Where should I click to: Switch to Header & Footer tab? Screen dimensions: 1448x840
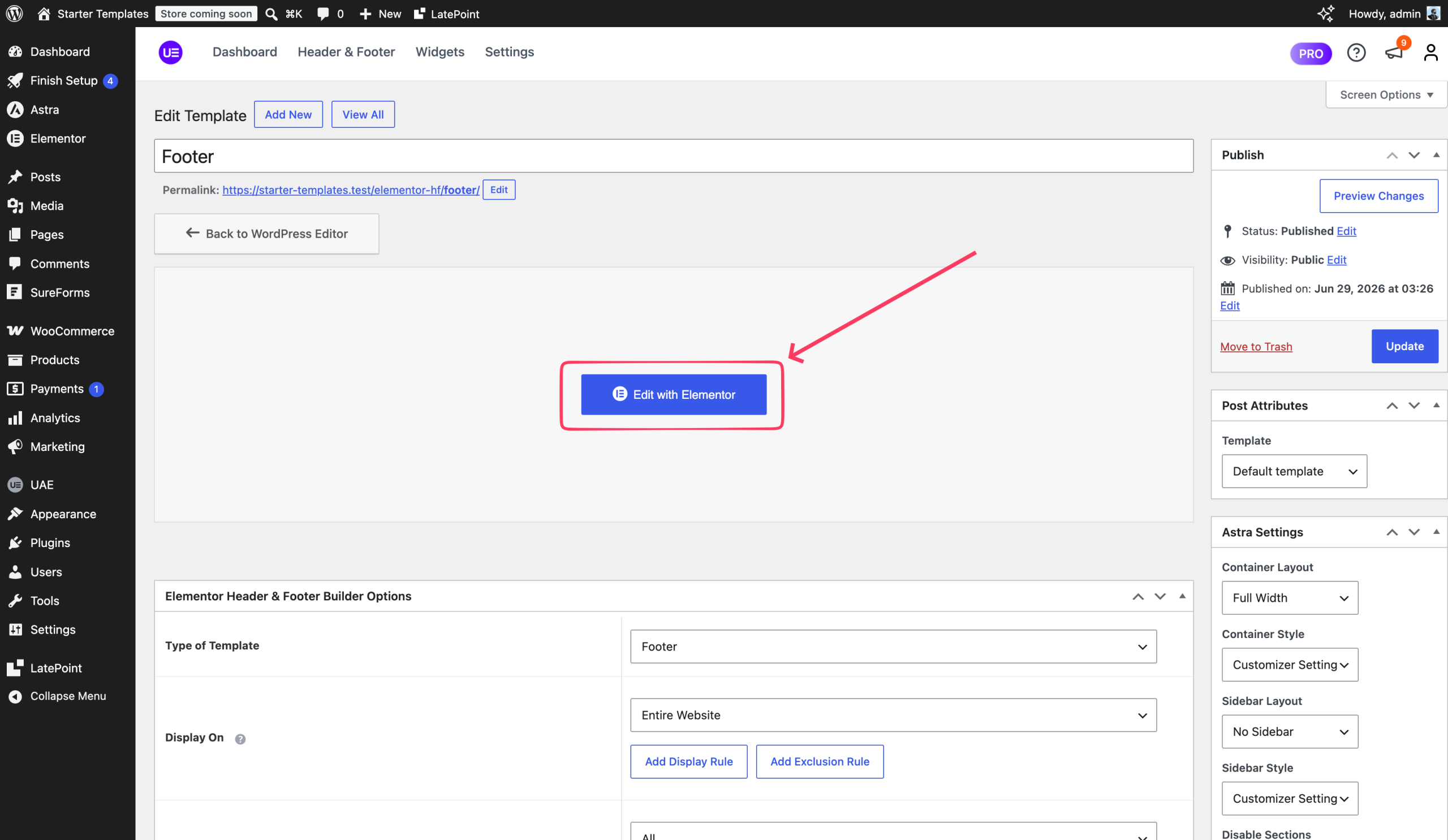click(346, 52)
